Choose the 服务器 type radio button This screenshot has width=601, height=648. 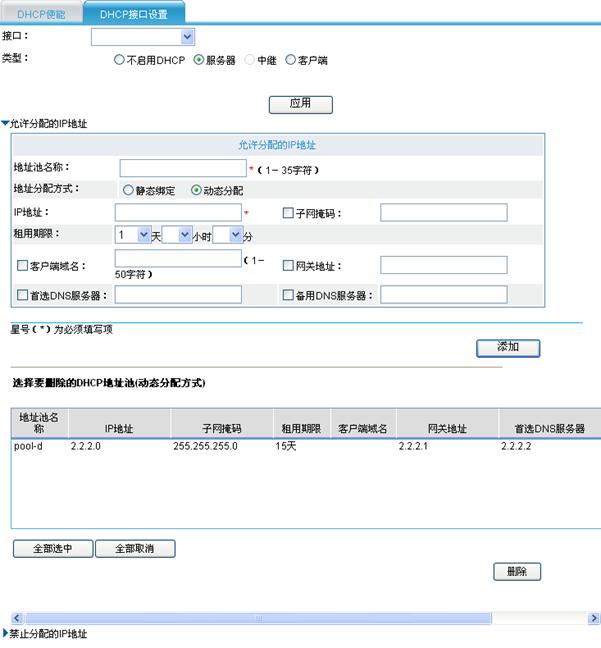click(198, 60)
